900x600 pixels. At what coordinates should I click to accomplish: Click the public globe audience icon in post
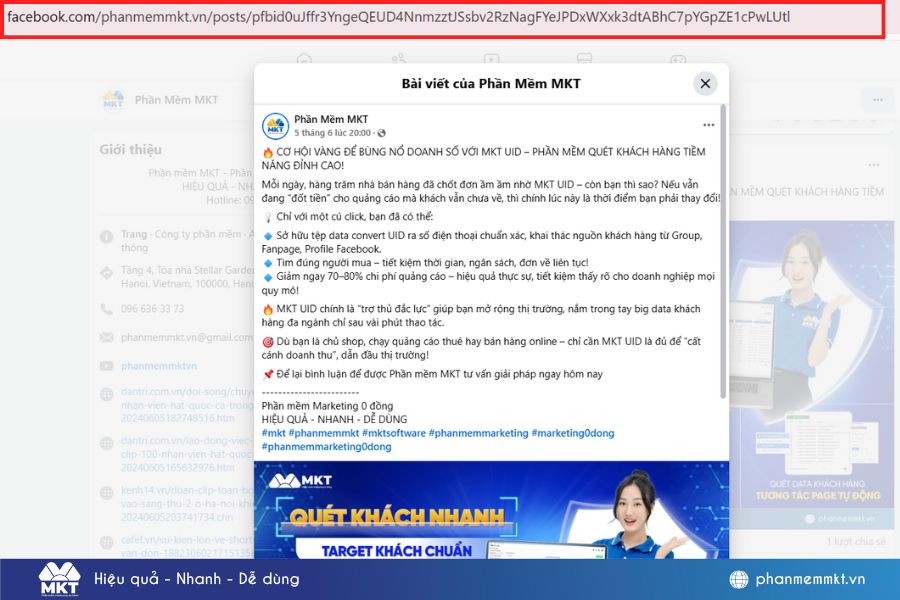pos(381,133)
